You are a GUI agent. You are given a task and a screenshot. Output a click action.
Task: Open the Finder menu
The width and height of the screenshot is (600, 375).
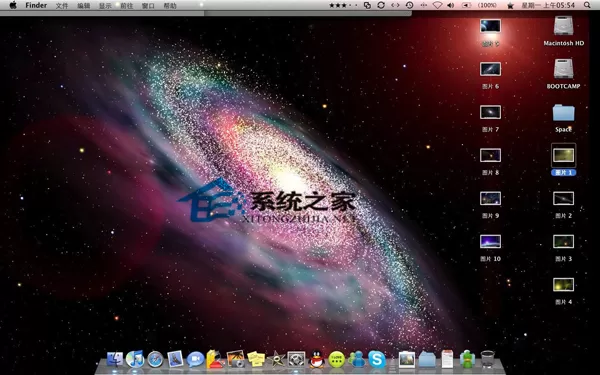[x=36, y=5]
